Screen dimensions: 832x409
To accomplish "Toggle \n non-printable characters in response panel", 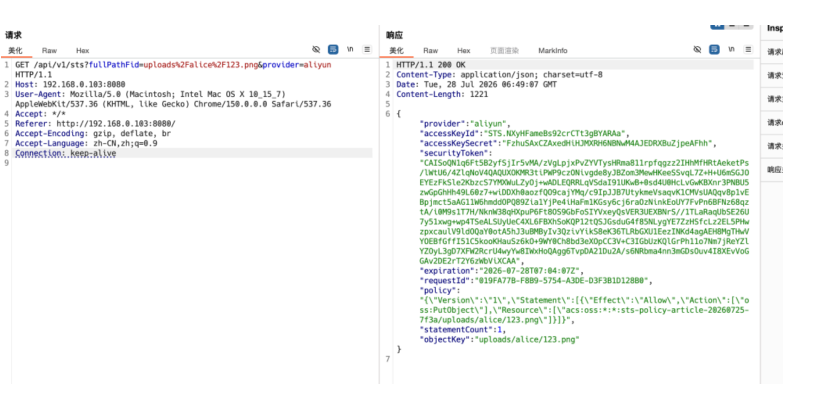I will coord(731,49).
